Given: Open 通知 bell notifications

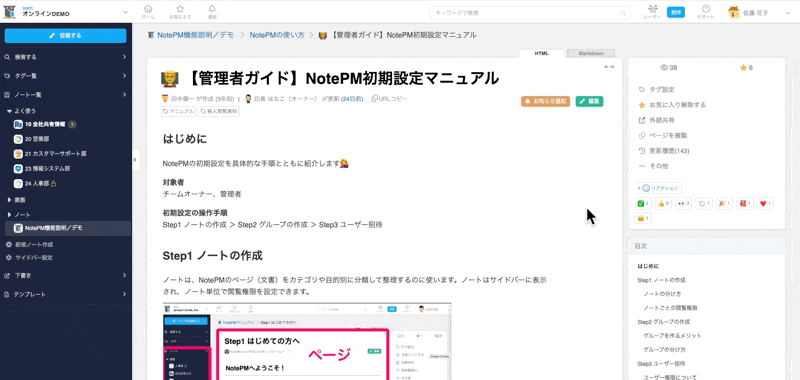Looking at the screenshot, I should click(x=212, y=12).
